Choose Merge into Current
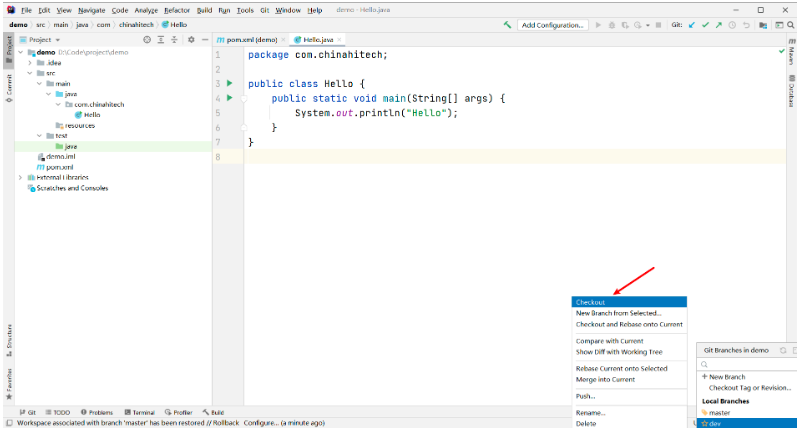802x435 pixels. (629, 380)
